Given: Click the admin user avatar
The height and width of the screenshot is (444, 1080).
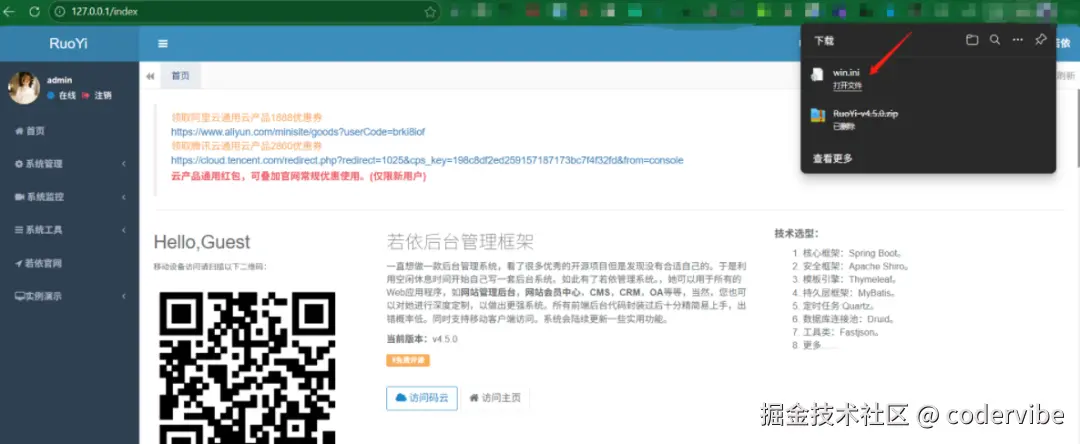Looking at the screenshot, I should [x=23, y=88].
